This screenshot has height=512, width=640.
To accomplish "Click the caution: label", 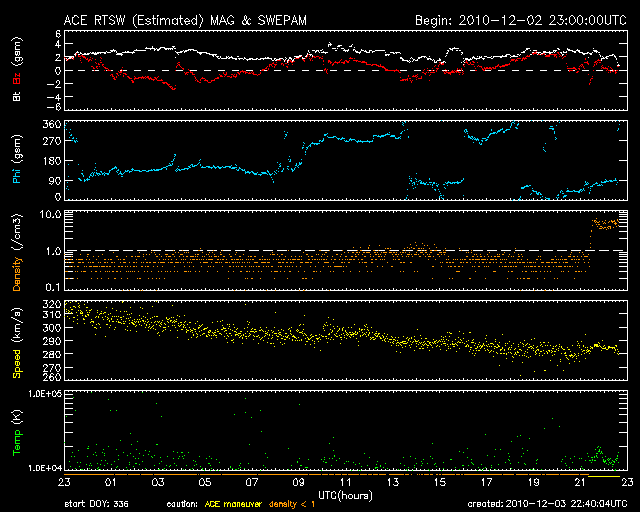I will (x=182, y=504).
